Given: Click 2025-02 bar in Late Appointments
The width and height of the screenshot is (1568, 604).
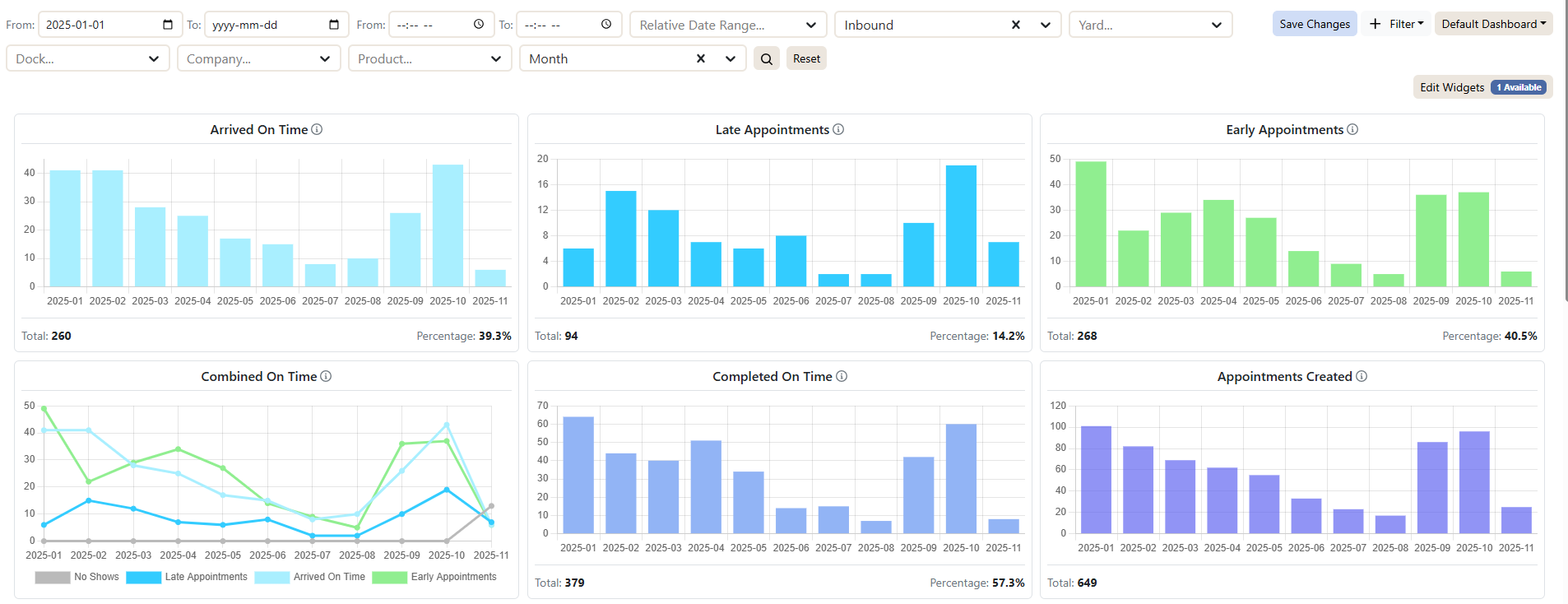Looking at the screenshot, I should (x=621, y=239).
